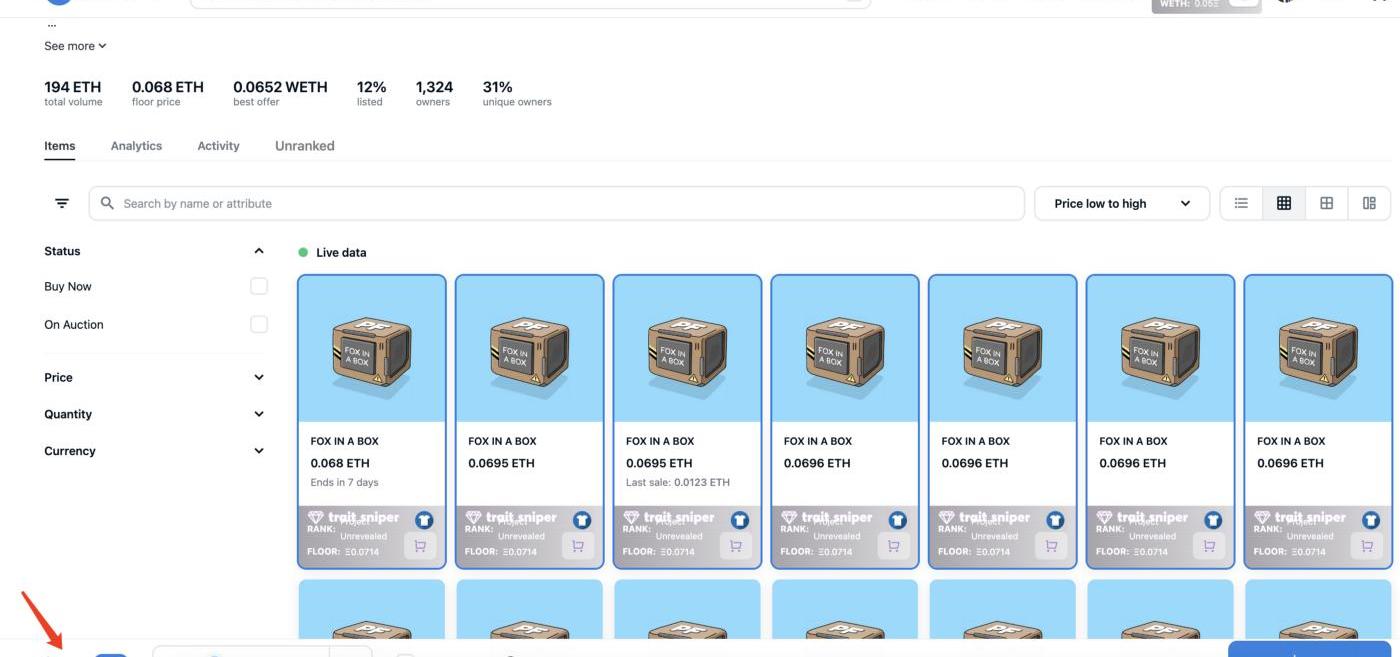This screenshot has width=1400, height=657.
Task: Expand the Price filter section
Action: pos(259,377)
